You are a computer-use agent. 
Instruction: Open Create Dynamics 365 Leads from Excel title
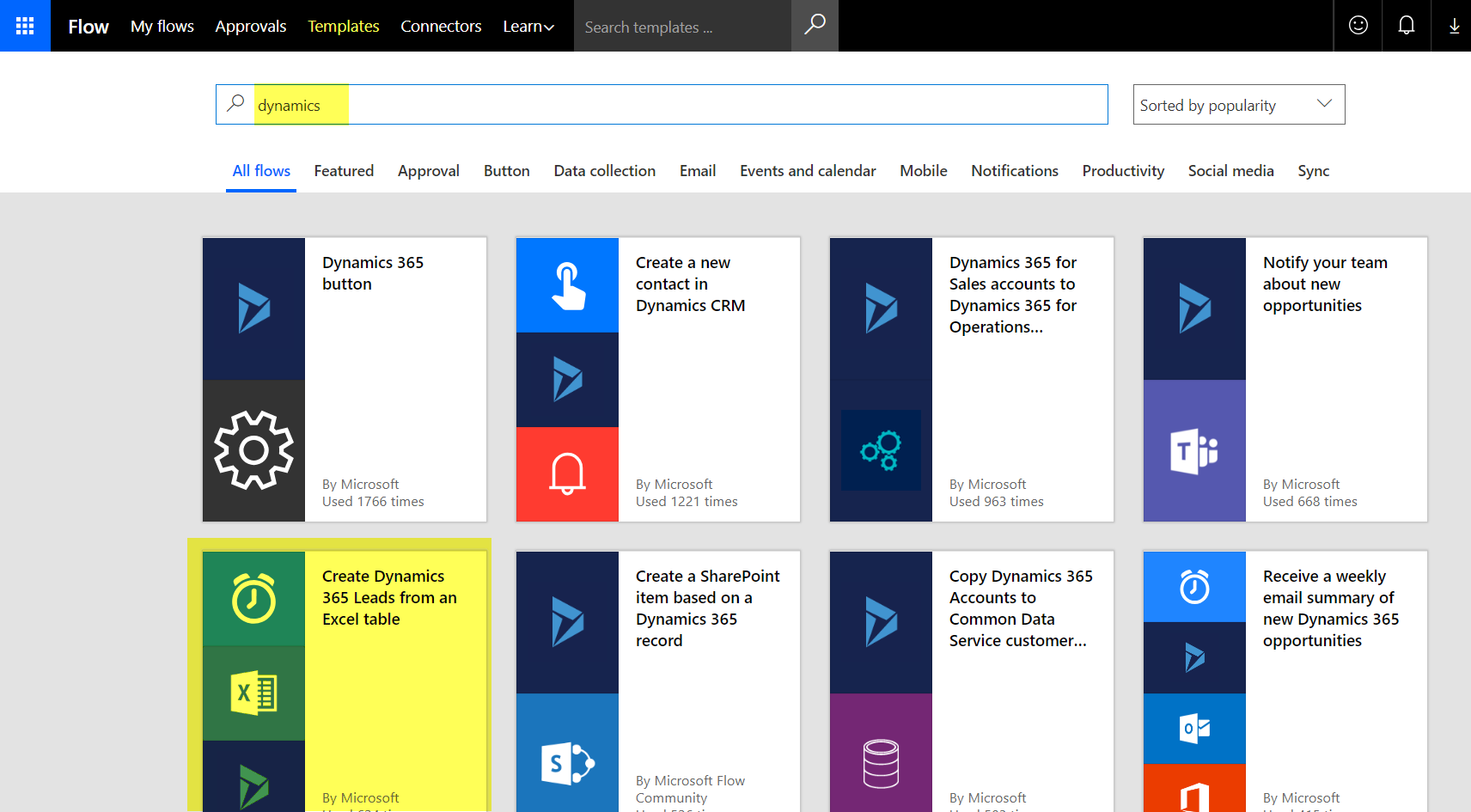click(x=389, y=597)
